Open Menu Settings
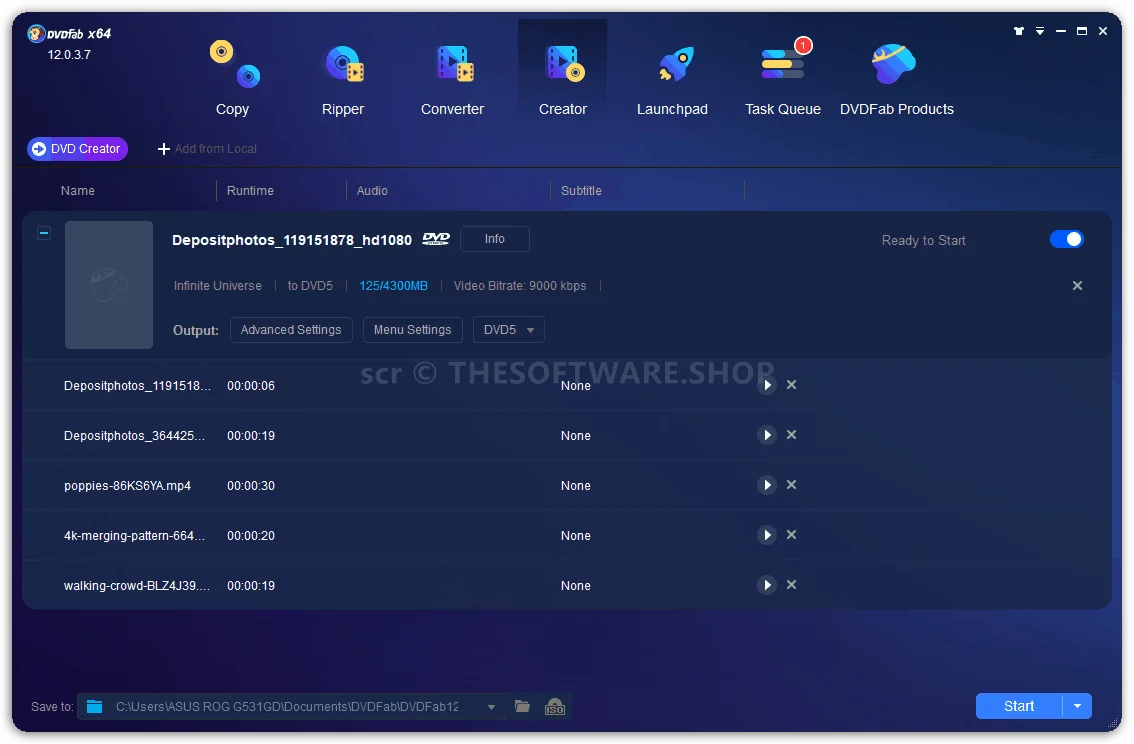The width and height of the screenshot is (1134, 744). pos(412,330)
